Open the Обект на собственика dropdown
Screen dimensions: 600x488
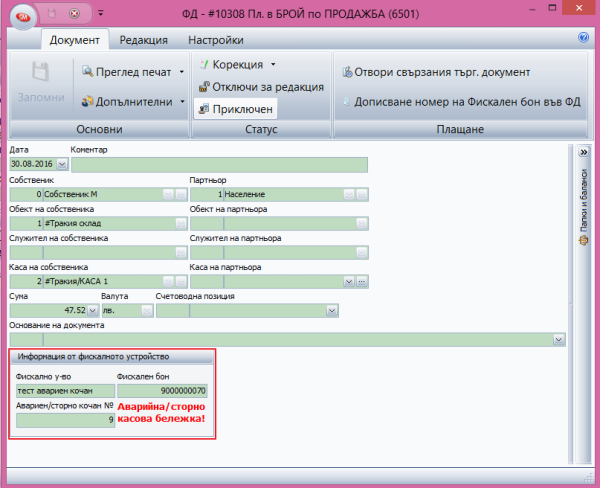(181, 224)
